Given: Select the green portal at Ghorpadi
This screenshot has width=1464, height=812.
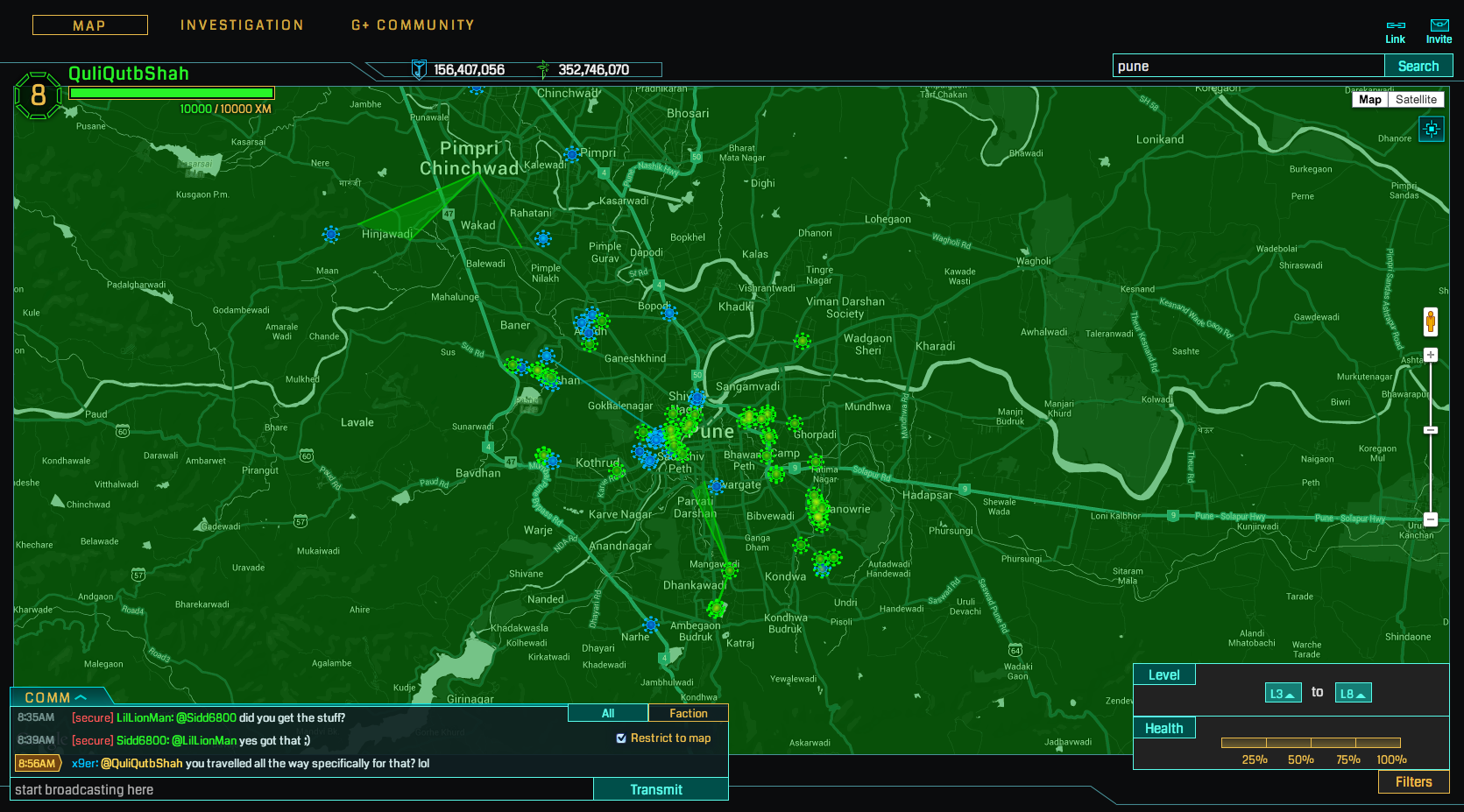Looking at the screenshot, I should coord(795,424).
